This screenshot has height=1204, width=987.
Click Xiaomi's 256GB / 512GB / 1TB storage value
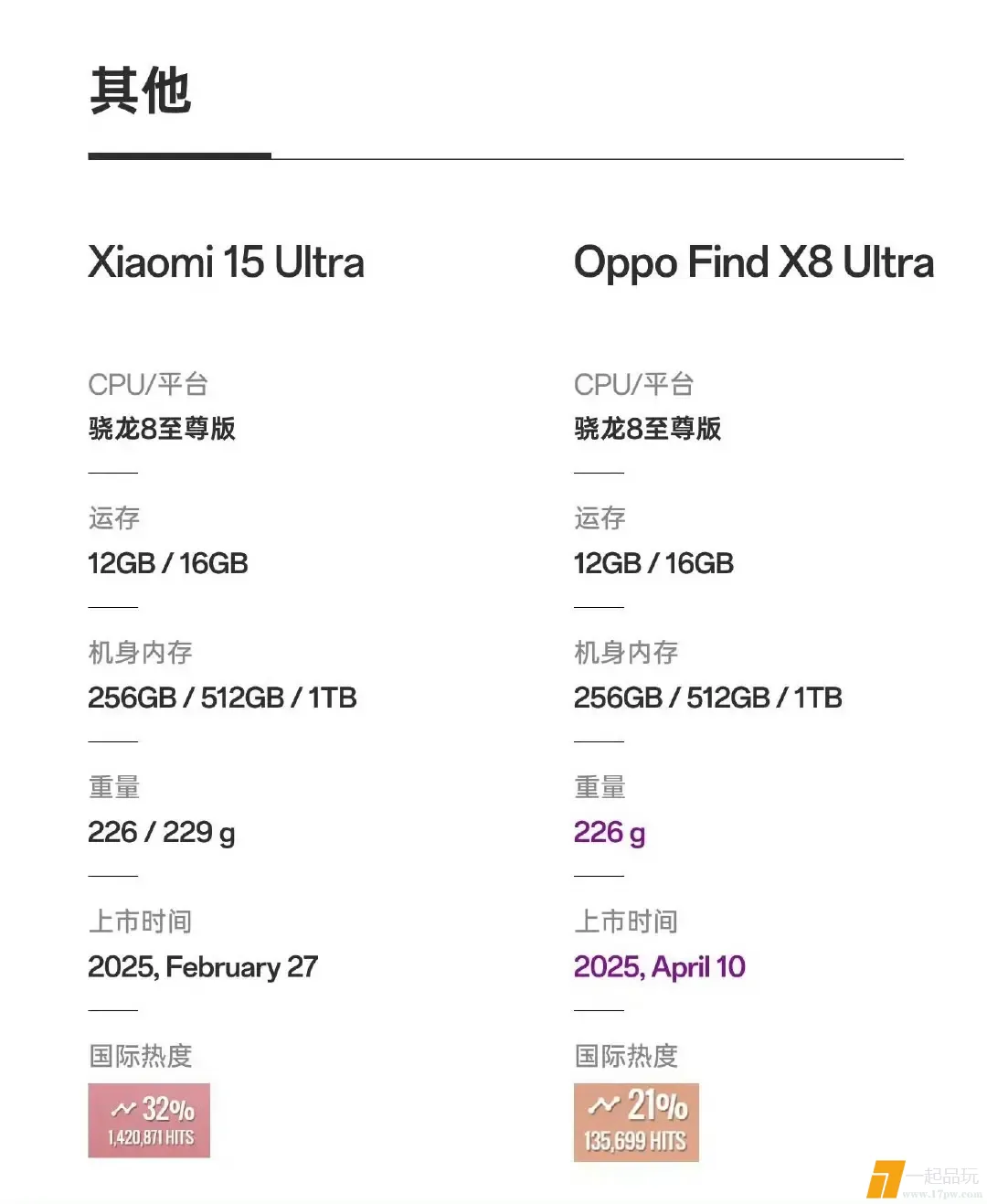(x=222, y=698)
